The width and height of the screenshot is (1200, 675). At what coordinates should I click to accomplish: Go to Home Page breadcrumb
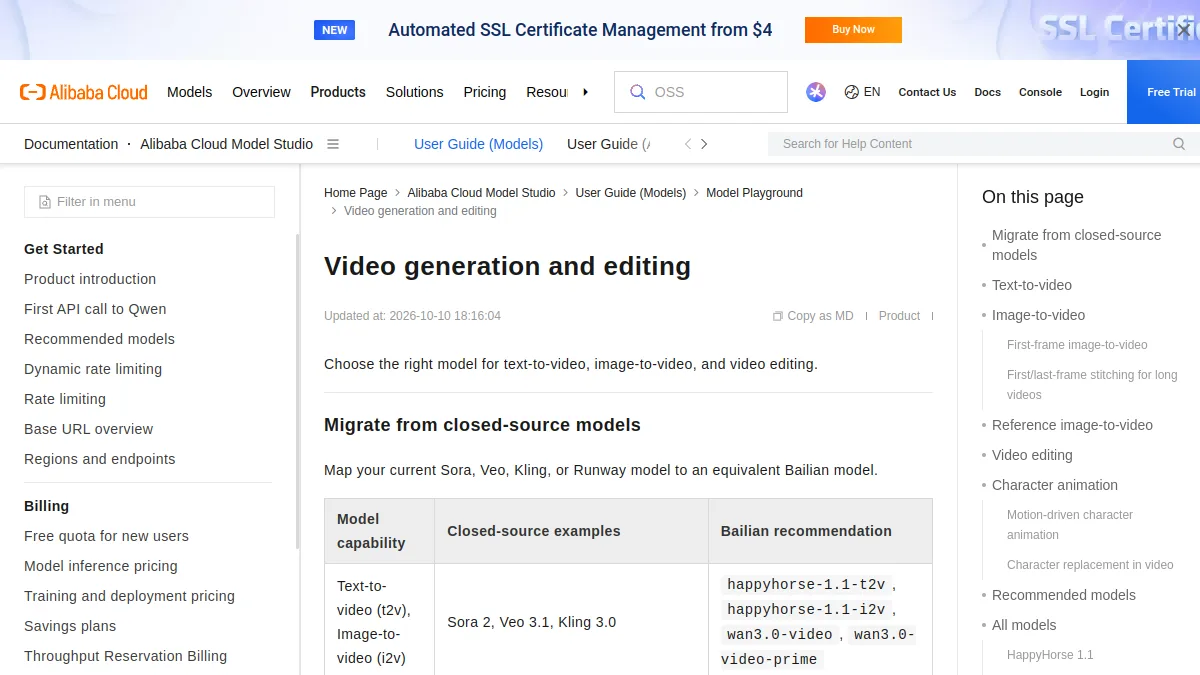pyautogui.click(x=355, y=193)
